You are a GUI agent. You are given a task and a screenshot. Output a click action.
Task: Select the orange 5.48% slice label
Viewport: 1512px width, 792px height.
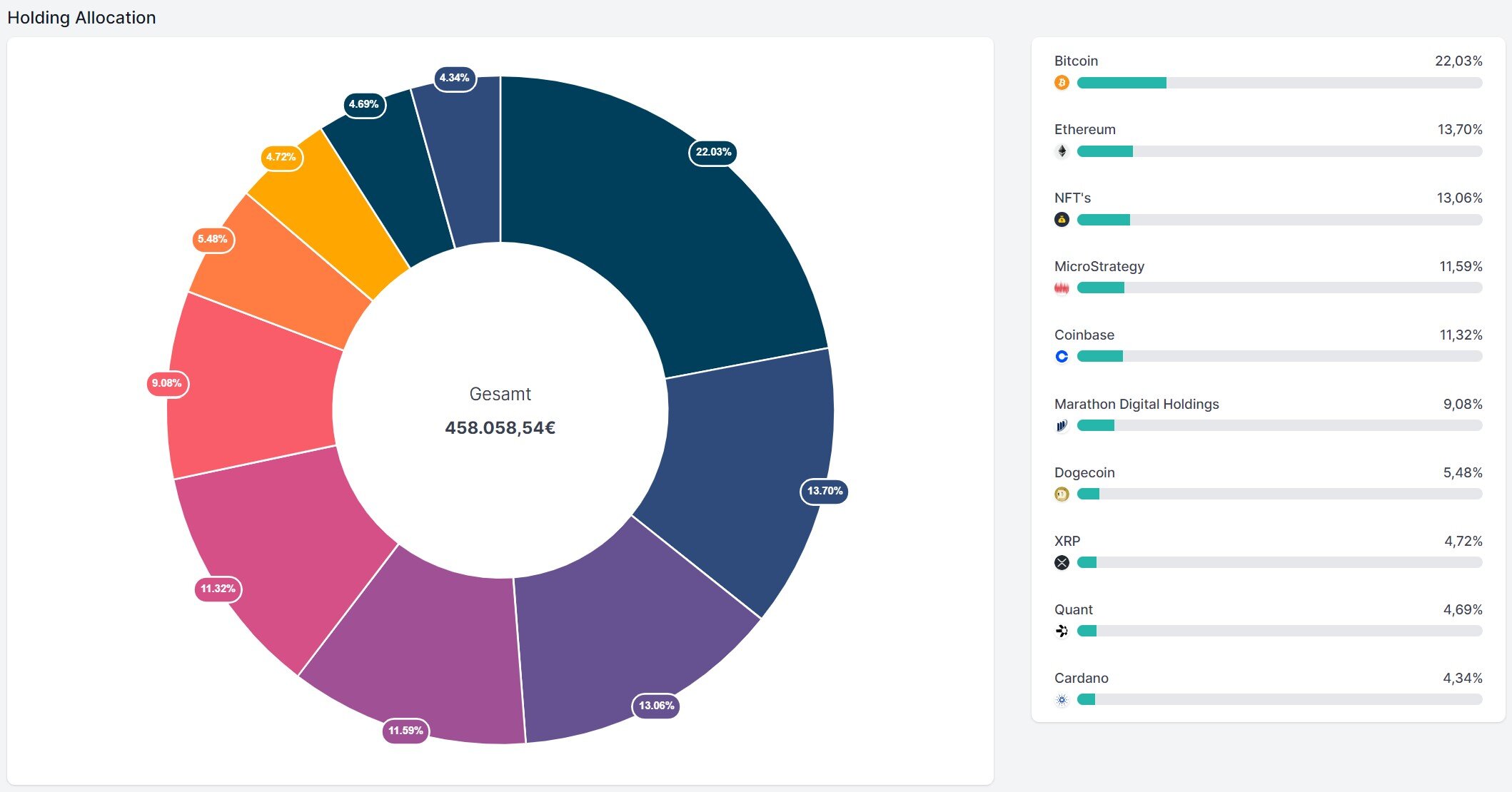point(212,239)
